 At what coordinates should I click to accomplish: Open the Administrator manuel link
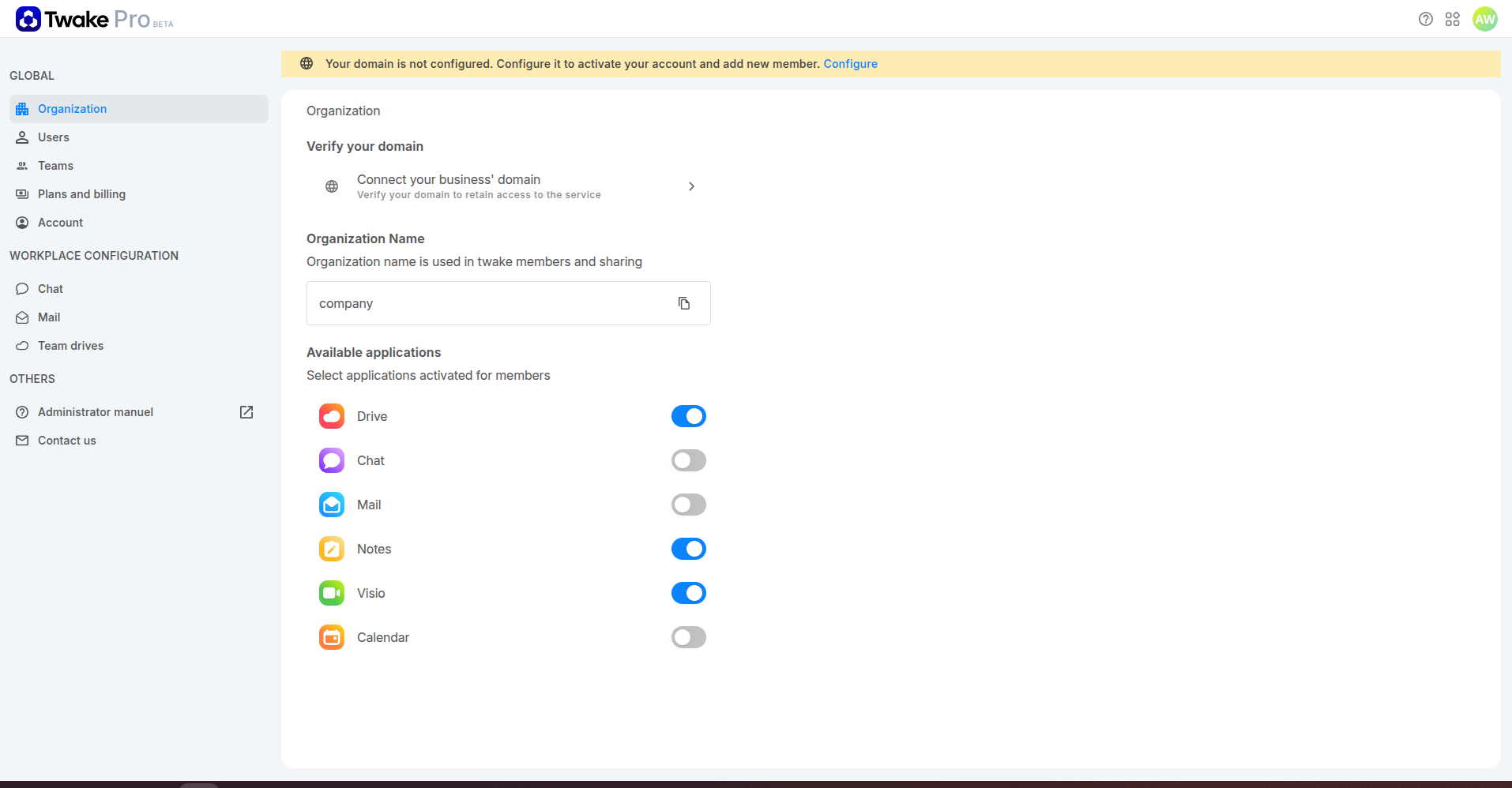pyautogui.click(x=139, y=412)
